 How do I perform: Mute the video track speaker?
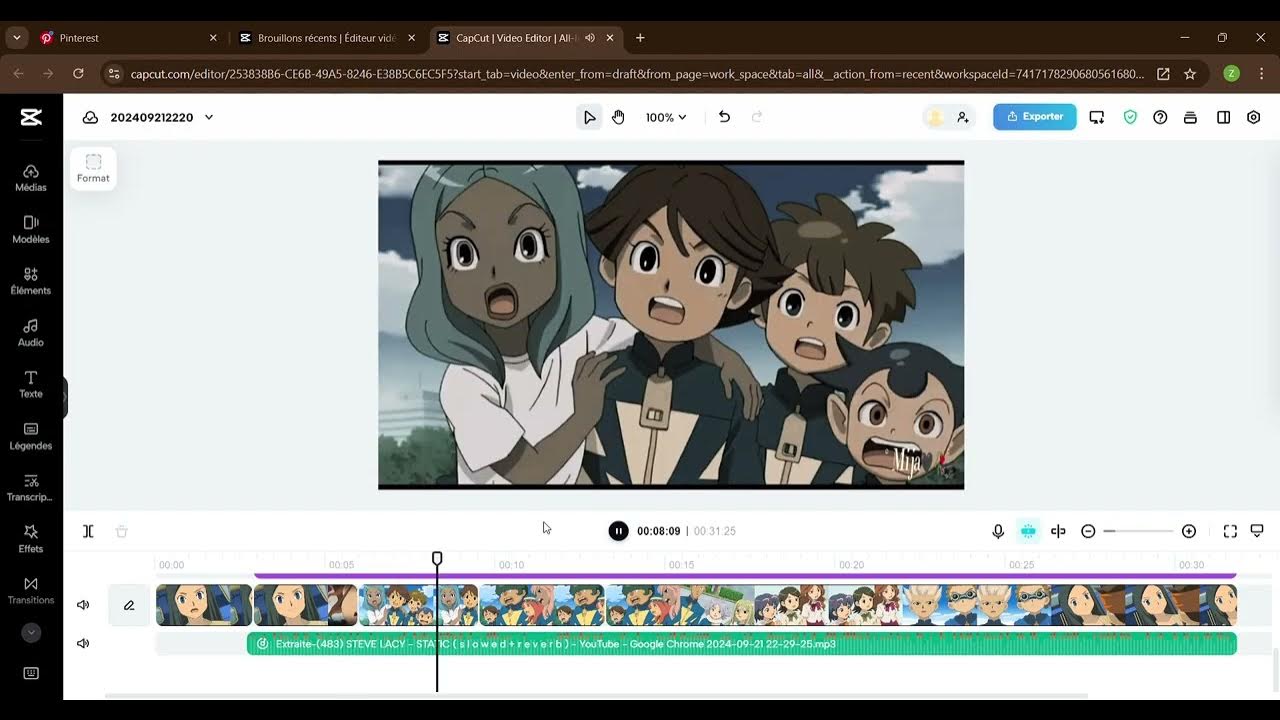click(83, 605)
